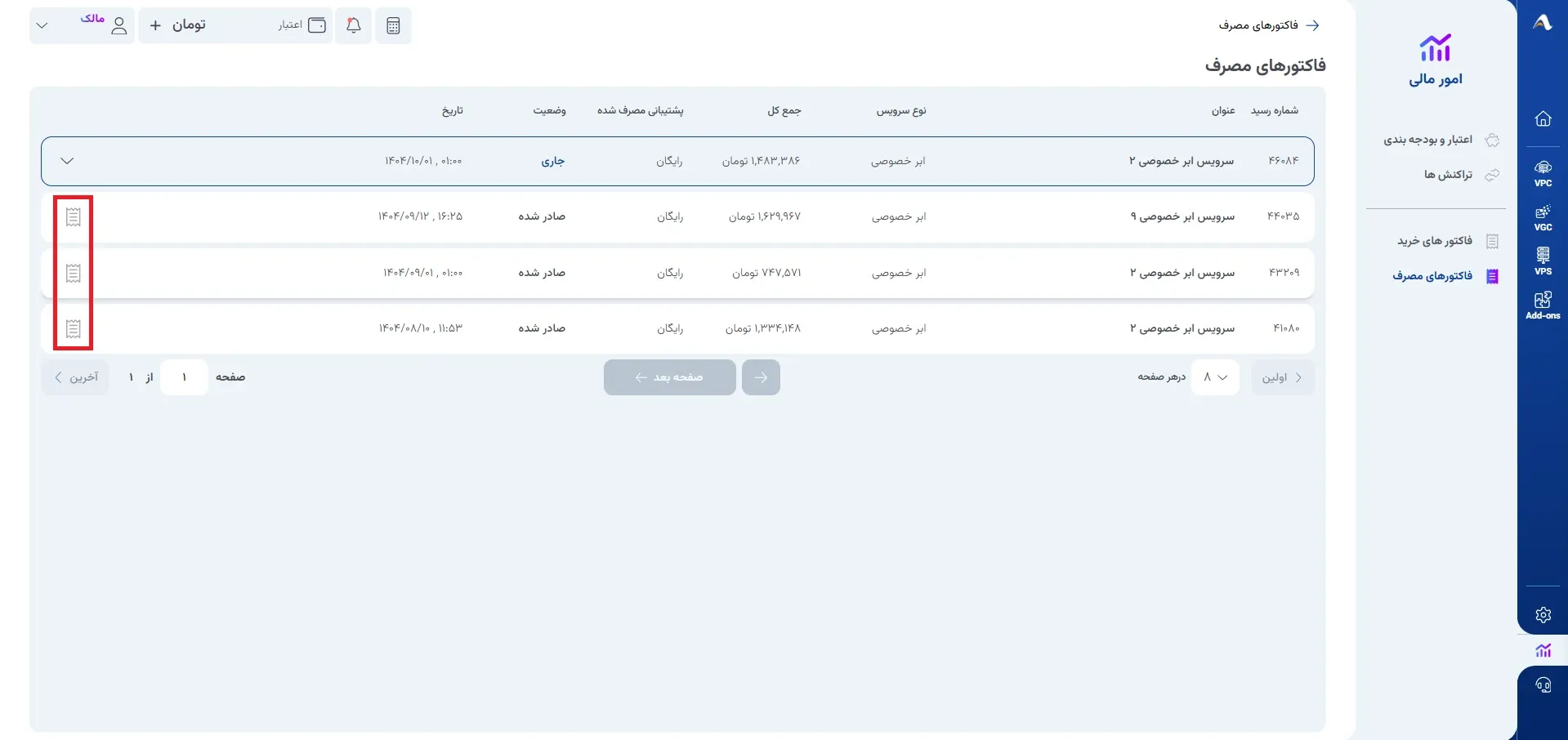
Task: Open تراکنش ها menu item
Action: click(x=1462, y=175)
